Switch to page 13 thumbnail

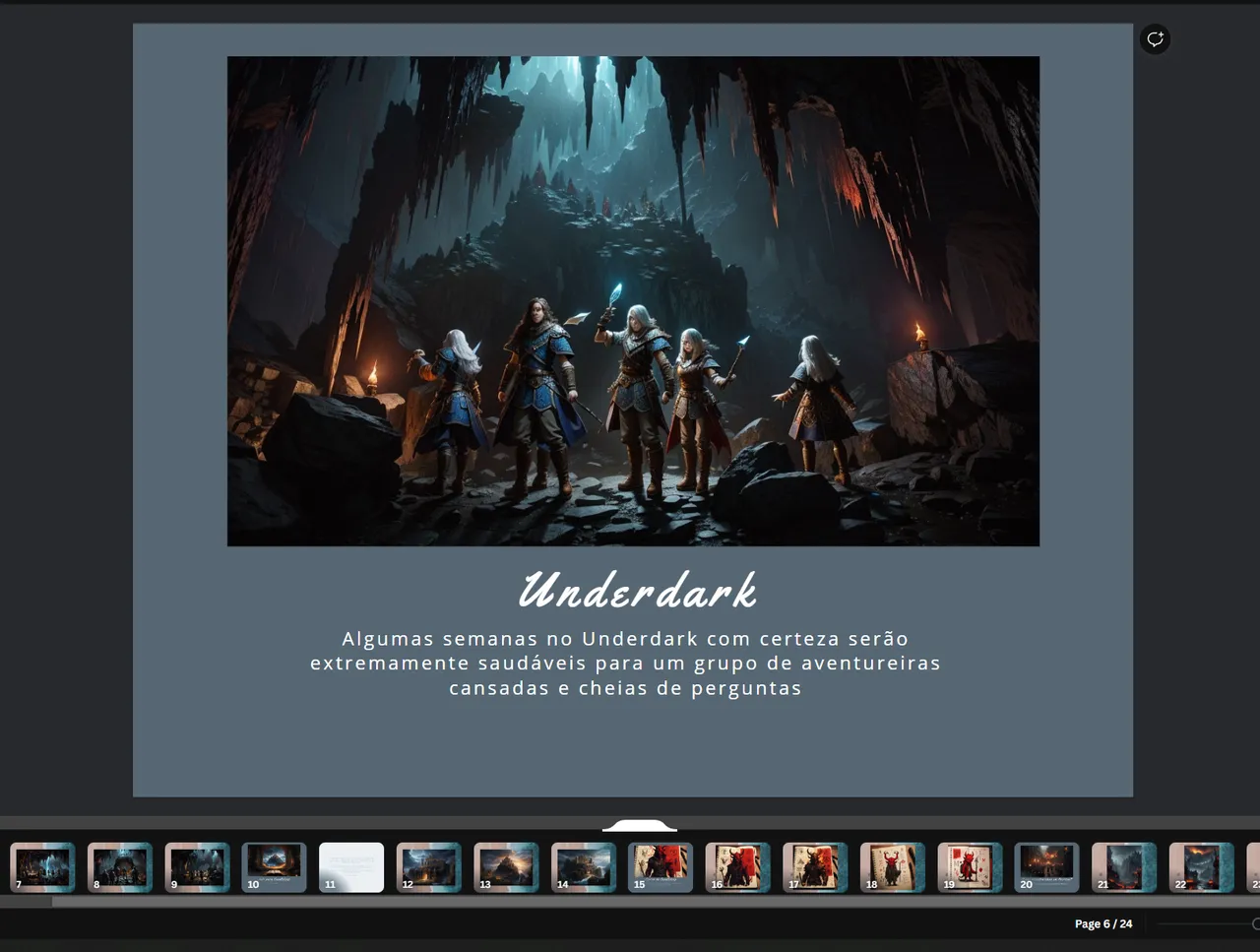click(x=506, y=867)
